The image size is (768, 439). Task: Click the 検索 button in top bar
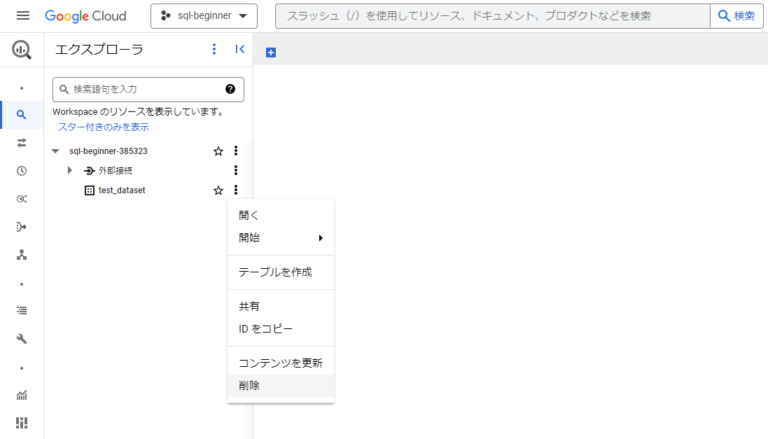point(737,16)
